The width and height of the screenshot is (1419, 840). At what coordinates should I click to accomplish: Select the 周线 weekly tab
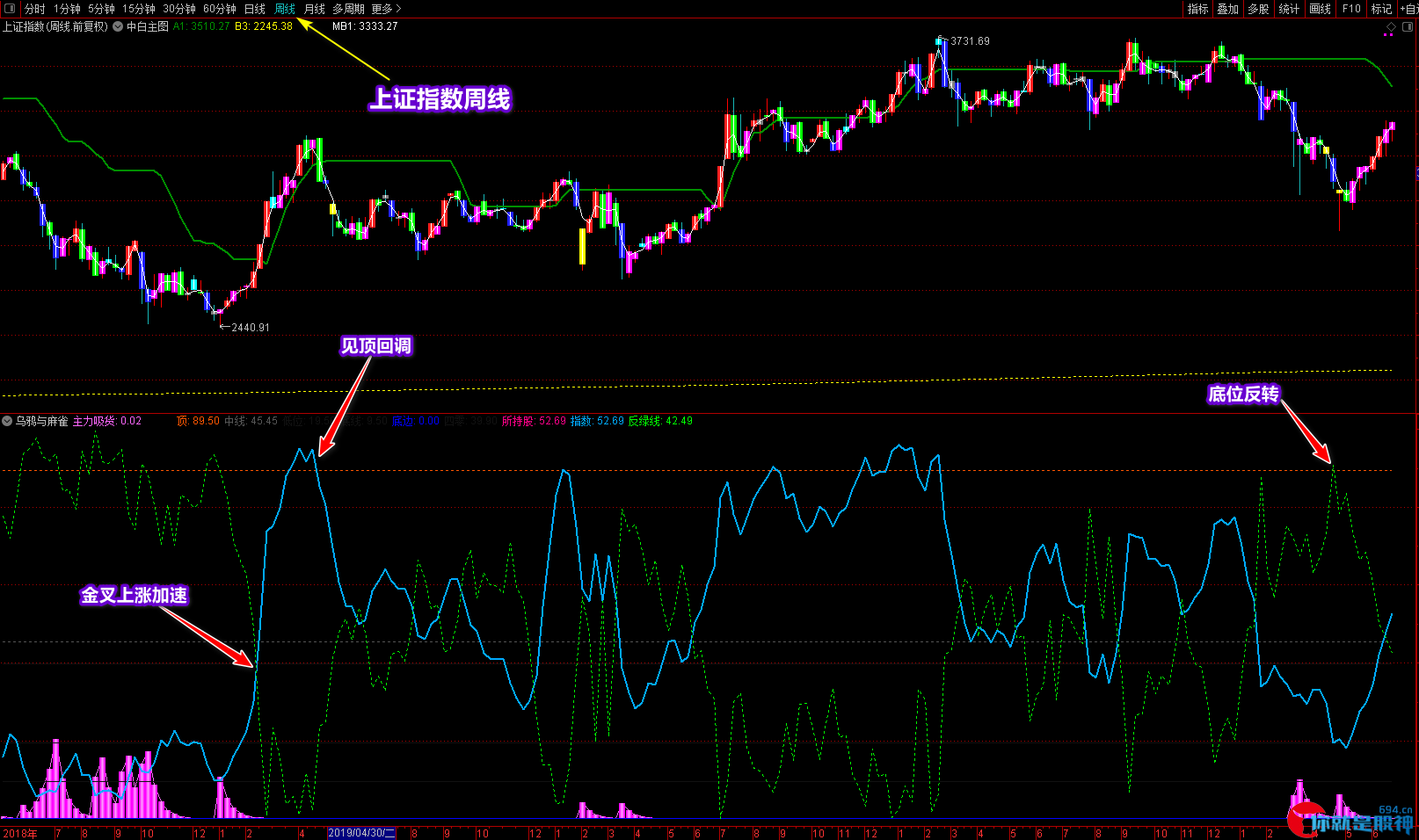click(285, 9)
